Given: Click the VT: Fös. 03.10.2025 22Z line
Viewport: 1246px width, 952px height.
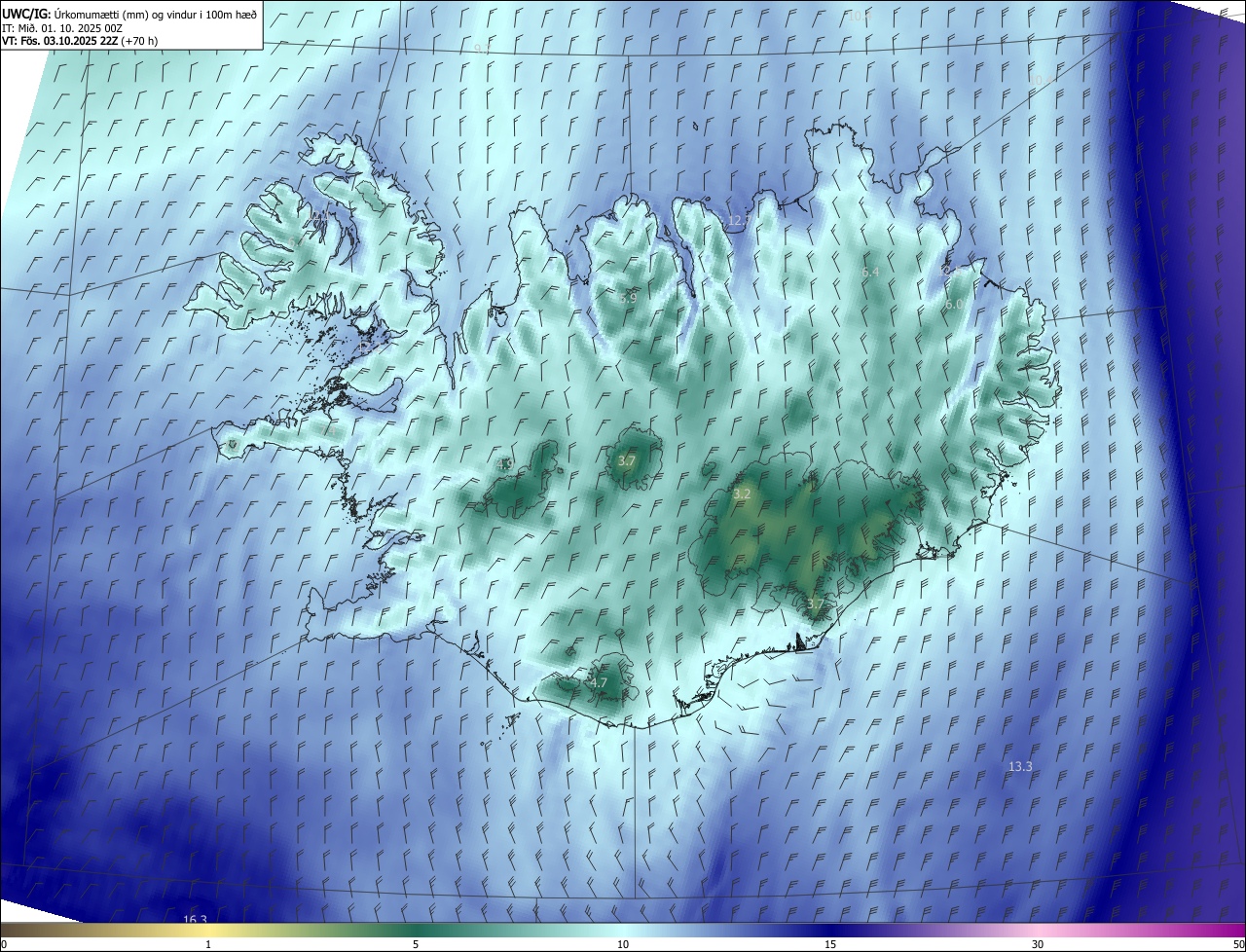Looking at the screenshot, I should tap(80, 41).
